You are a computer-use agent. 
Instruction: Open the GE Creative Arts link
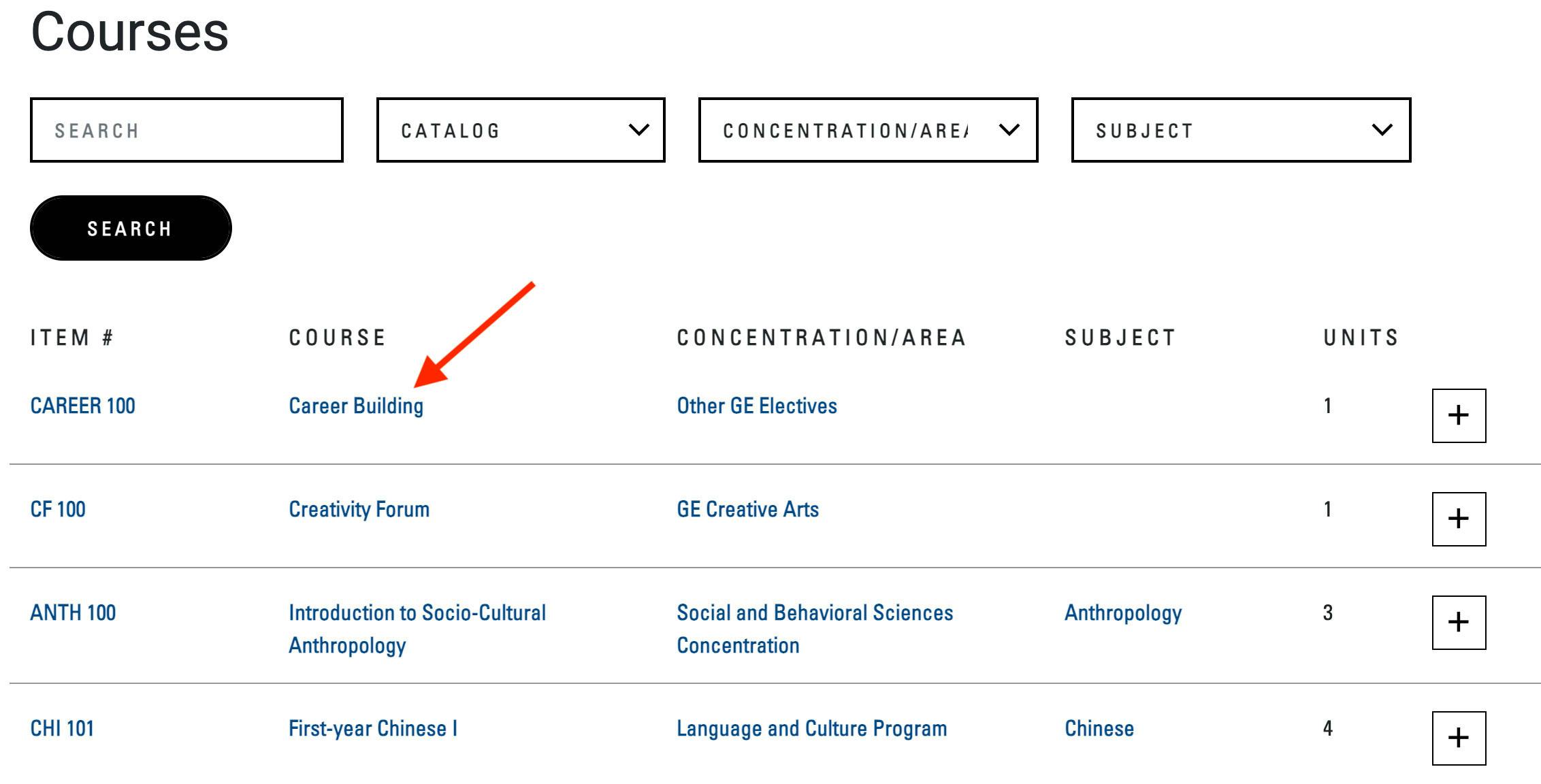point(747,510)
